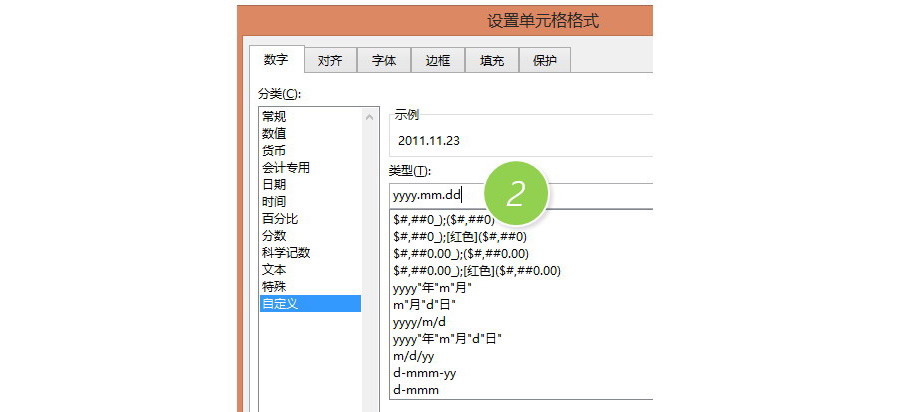Switch to the 边框 tab
The image size is (900, 412).
[x=437, y=61]
